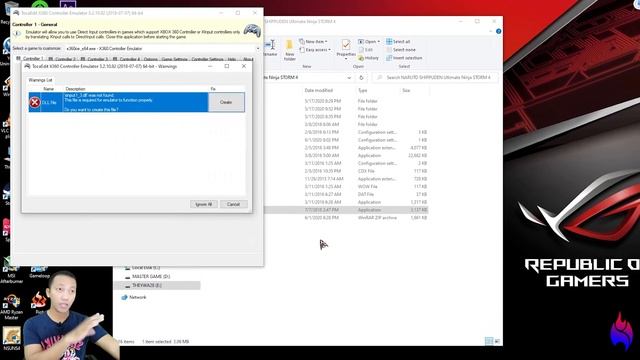
Task: Click Invert selection in Explorer ribbon
Action: tap(404, 58)
